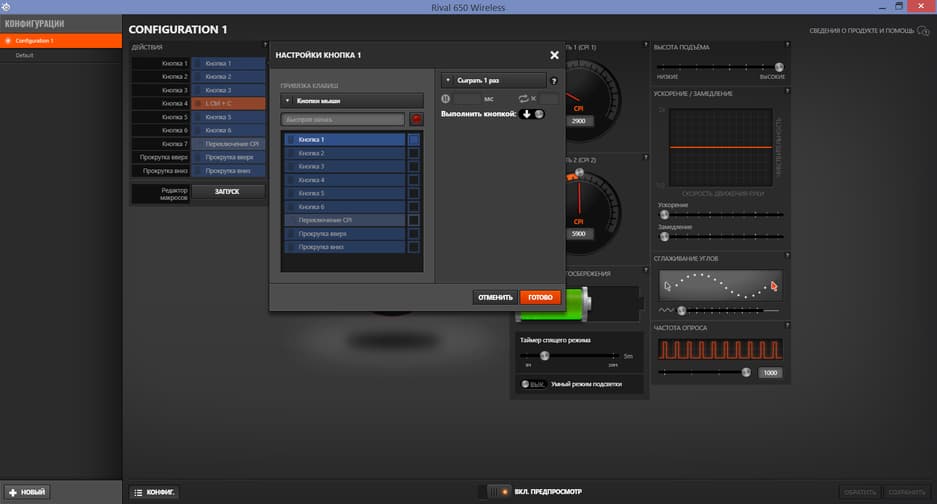Choose Кнопка 3 in the dialog list
Screen dimensions: 937x504
(x=345, y=166)
